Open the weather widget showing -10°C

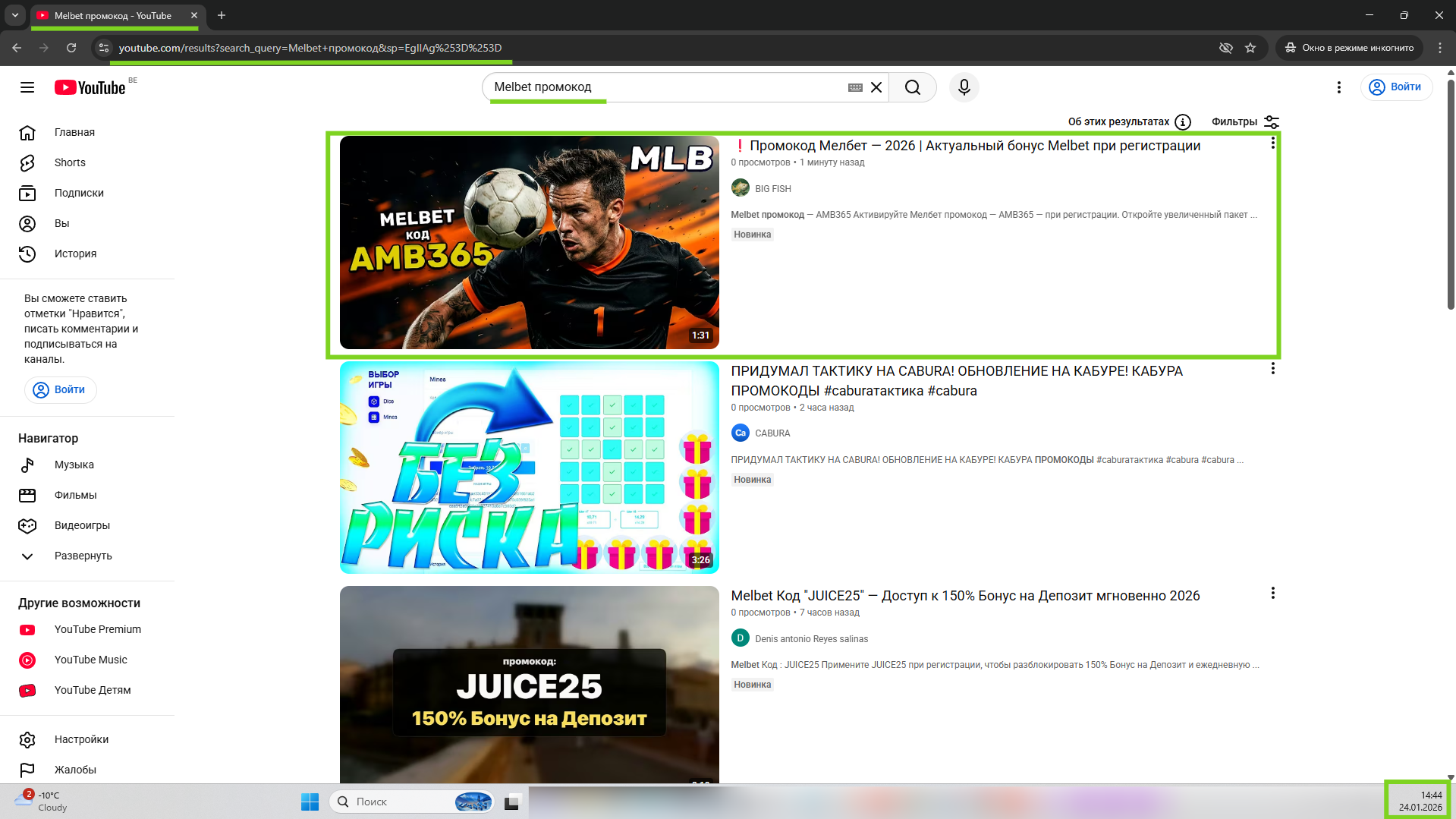[x=41, y=802]
